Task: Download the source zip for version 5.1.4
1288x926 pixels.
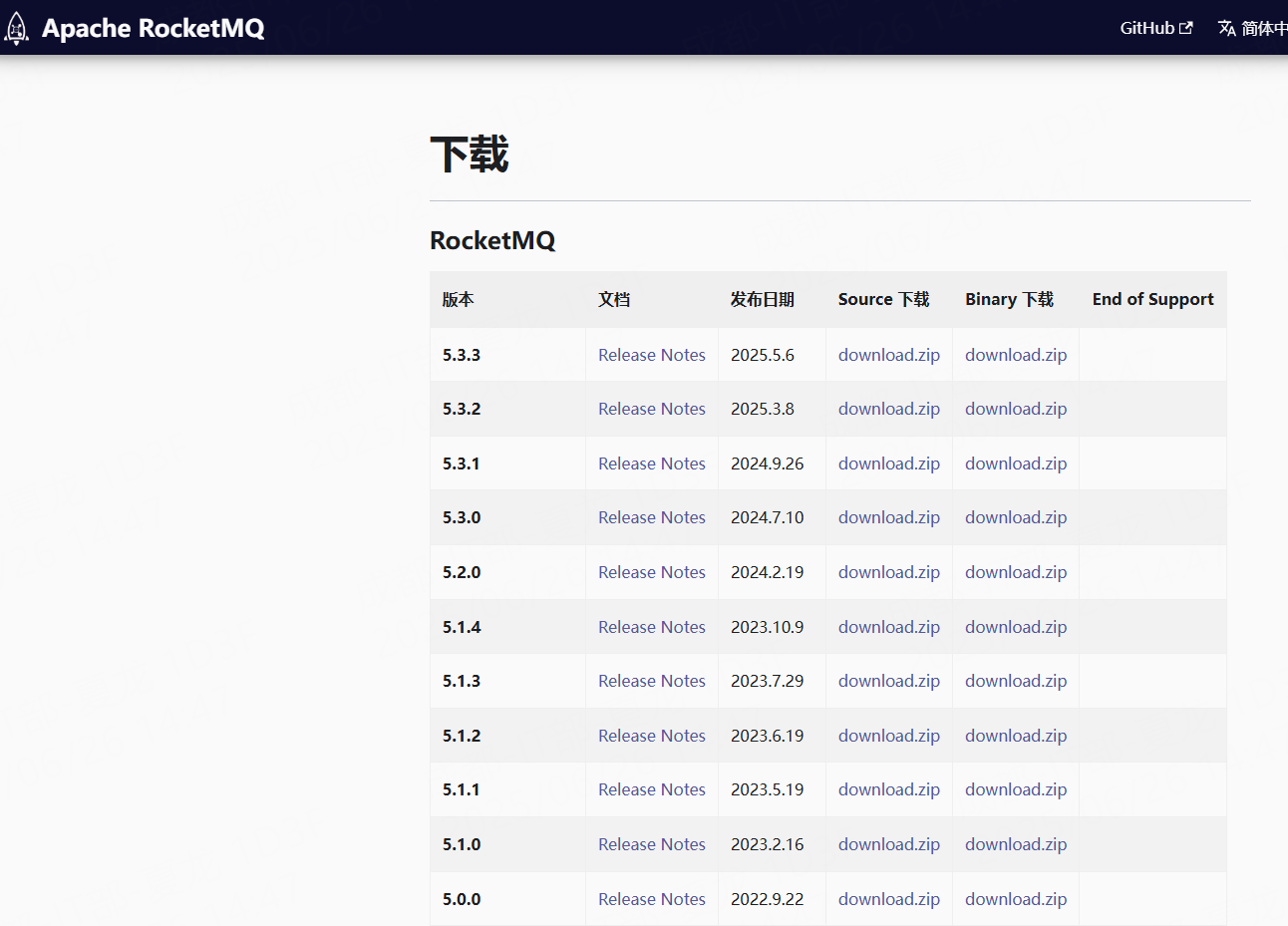Action: [888, 626]
